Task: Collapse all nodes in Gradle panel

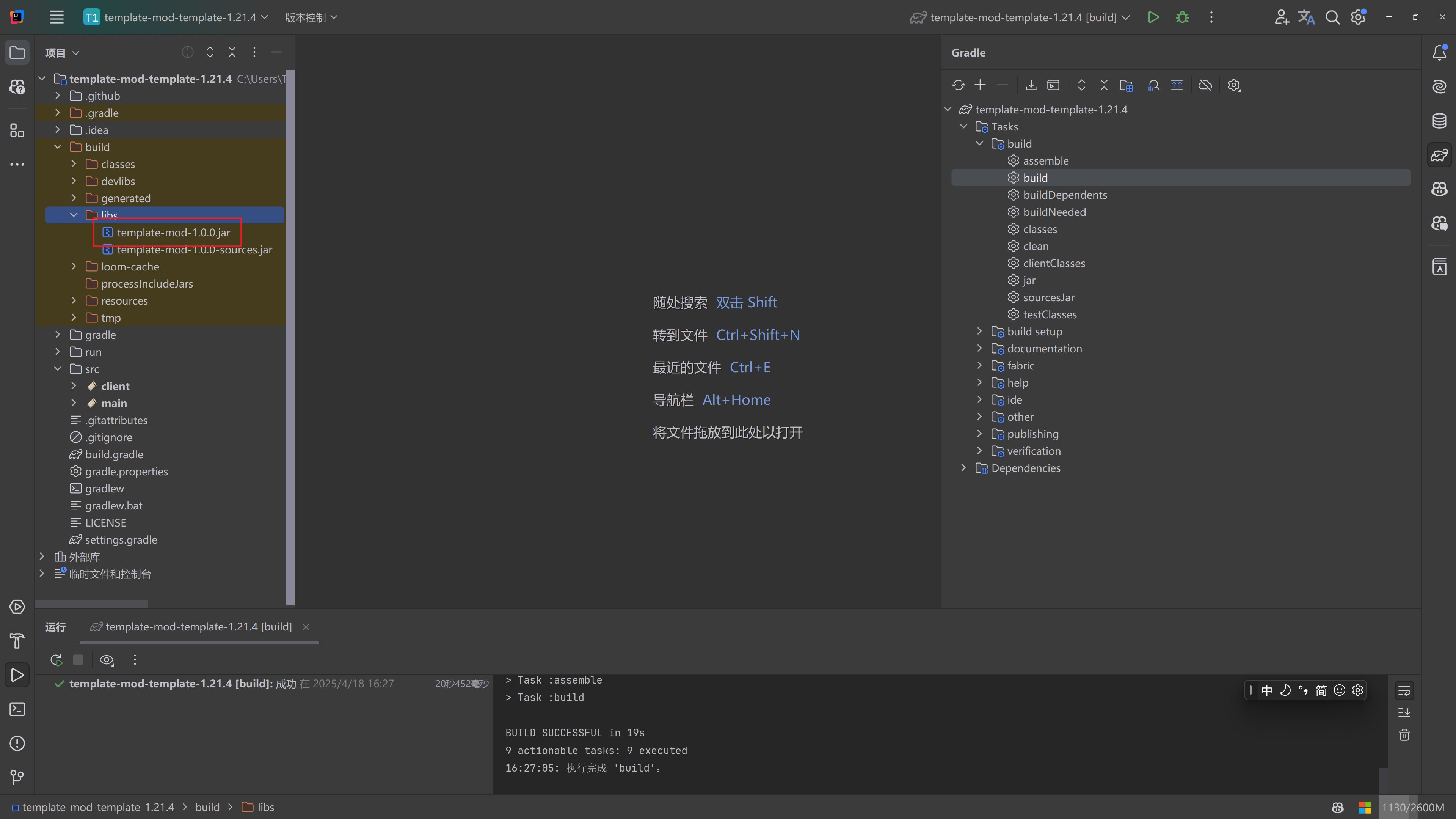Action: pyautogui.click(x=1103, y=85)
